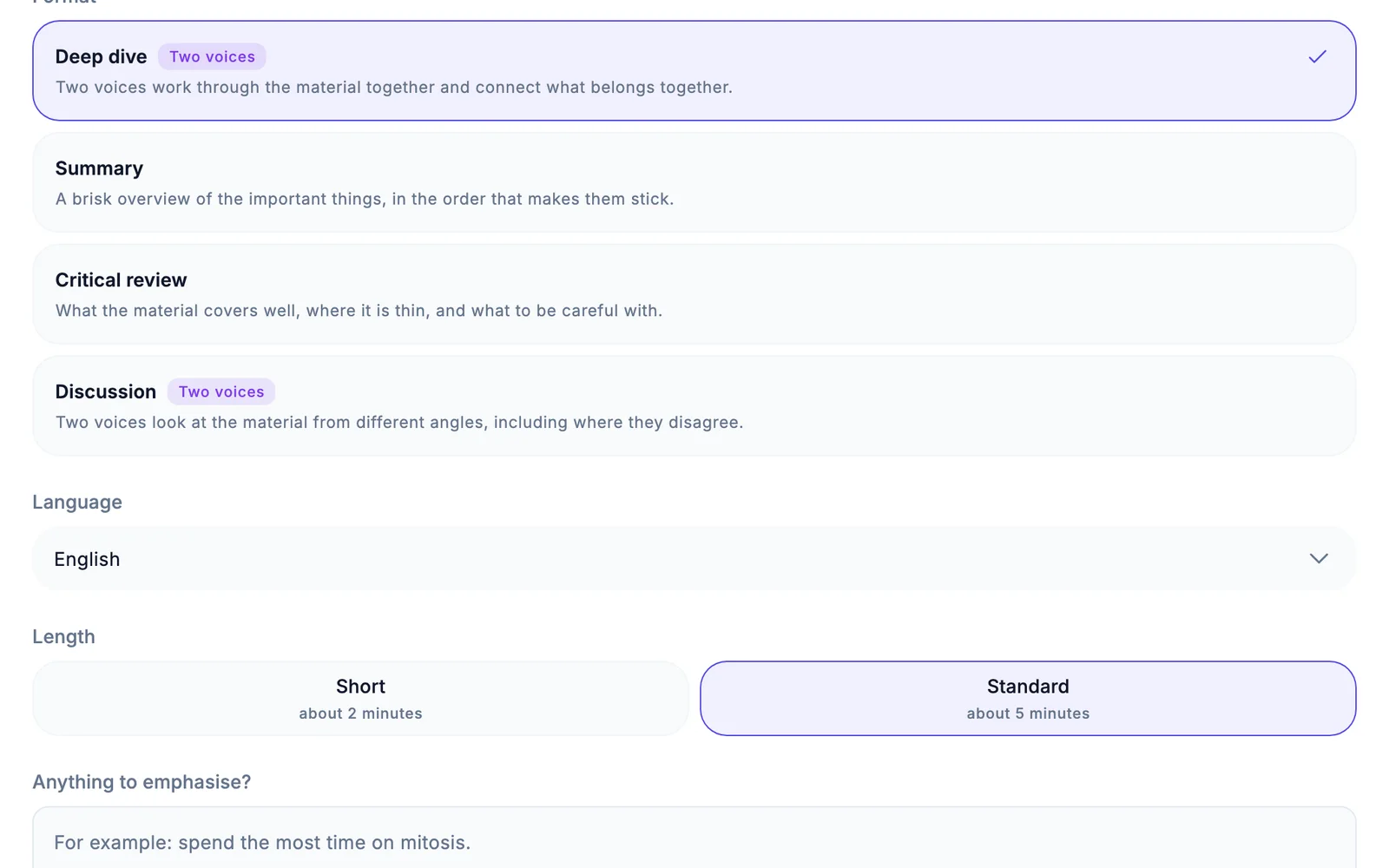
Task: Open the English language selector
Action: coord(694,559)
